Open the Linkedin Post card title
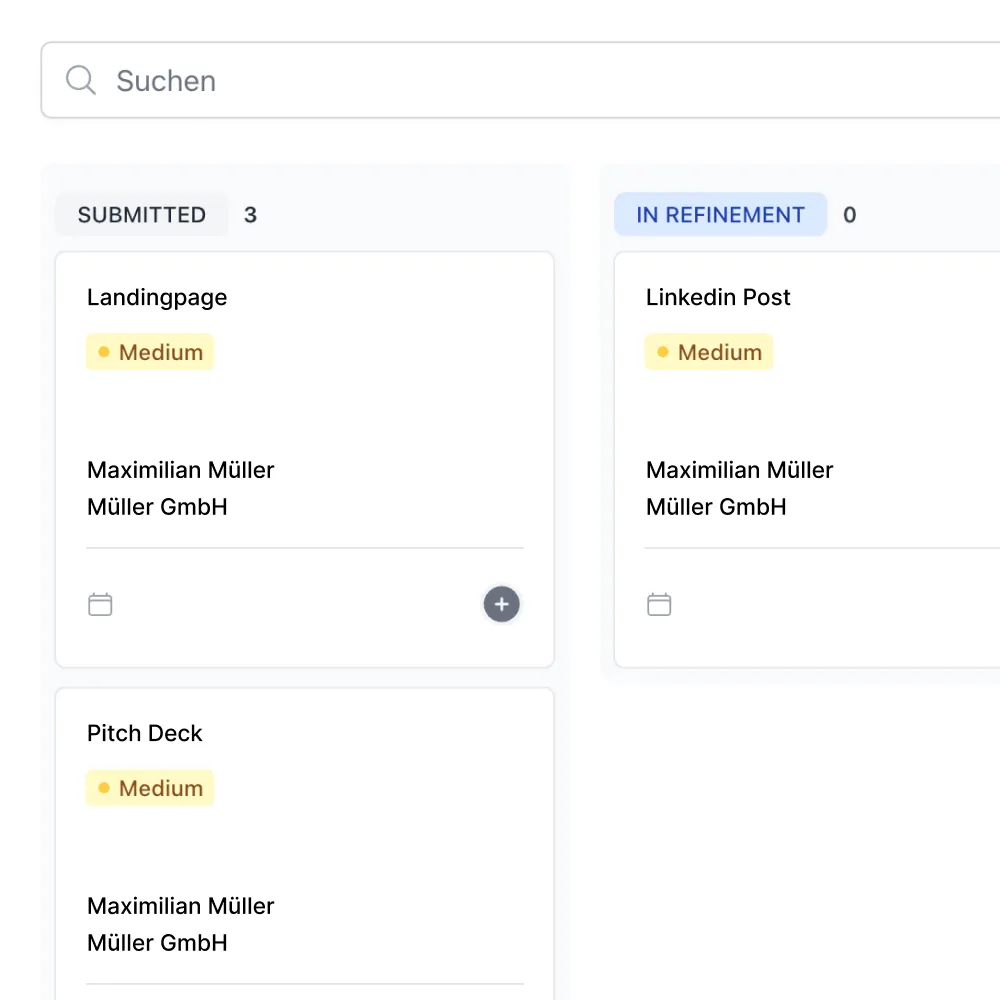Screen dimensions: 1000x1000 click(718, 297)
